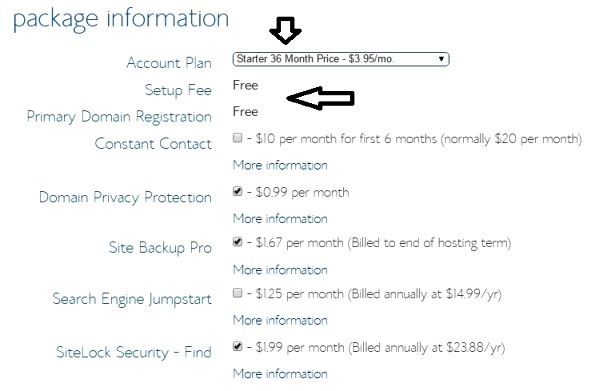Uncheck SiteLock Security checkbox
Image resolution: width=591 pixels, height=391 pixels.
(237, 346)
